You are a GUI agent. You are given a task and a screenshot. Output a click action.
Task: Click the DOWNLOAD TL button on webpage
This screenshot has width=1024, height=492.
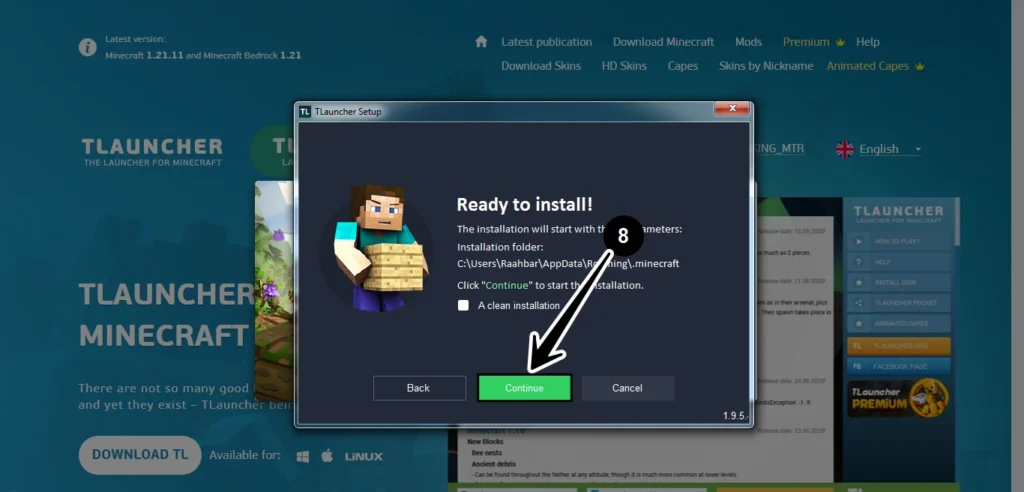(x=140, y=455)
